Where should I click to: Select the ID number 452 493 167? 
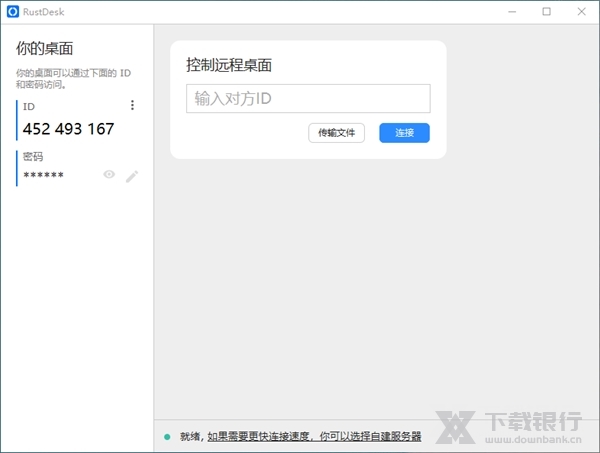pos(68,129)
